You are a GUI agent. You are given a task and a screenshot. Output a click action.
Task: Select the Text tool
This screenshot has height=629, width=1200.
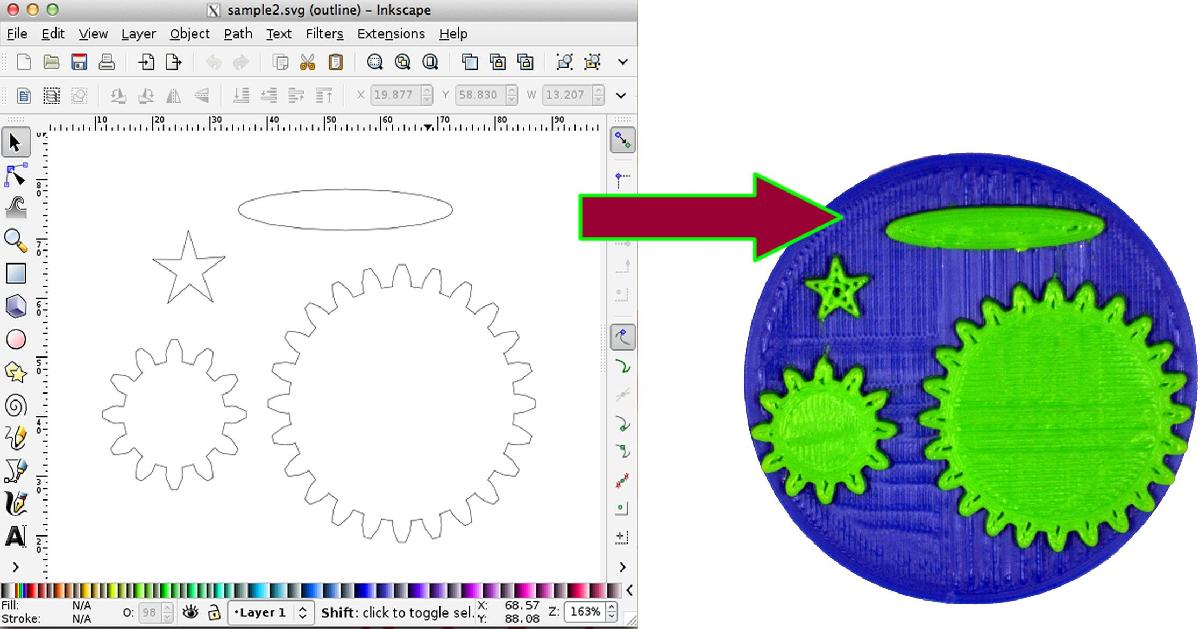click(16, 536)
